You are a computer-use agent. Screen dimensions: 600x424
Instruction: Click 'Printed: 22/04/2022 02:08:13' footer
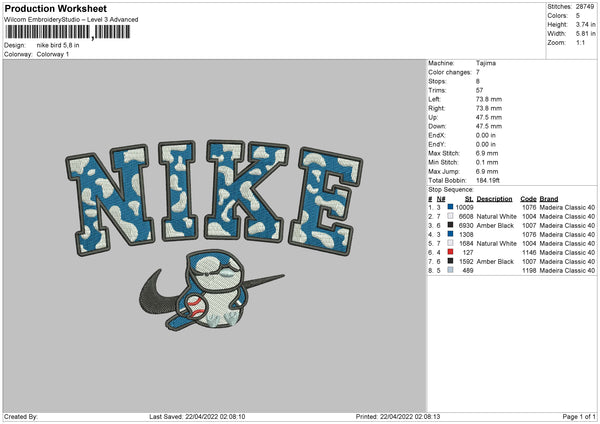point(398,416)
